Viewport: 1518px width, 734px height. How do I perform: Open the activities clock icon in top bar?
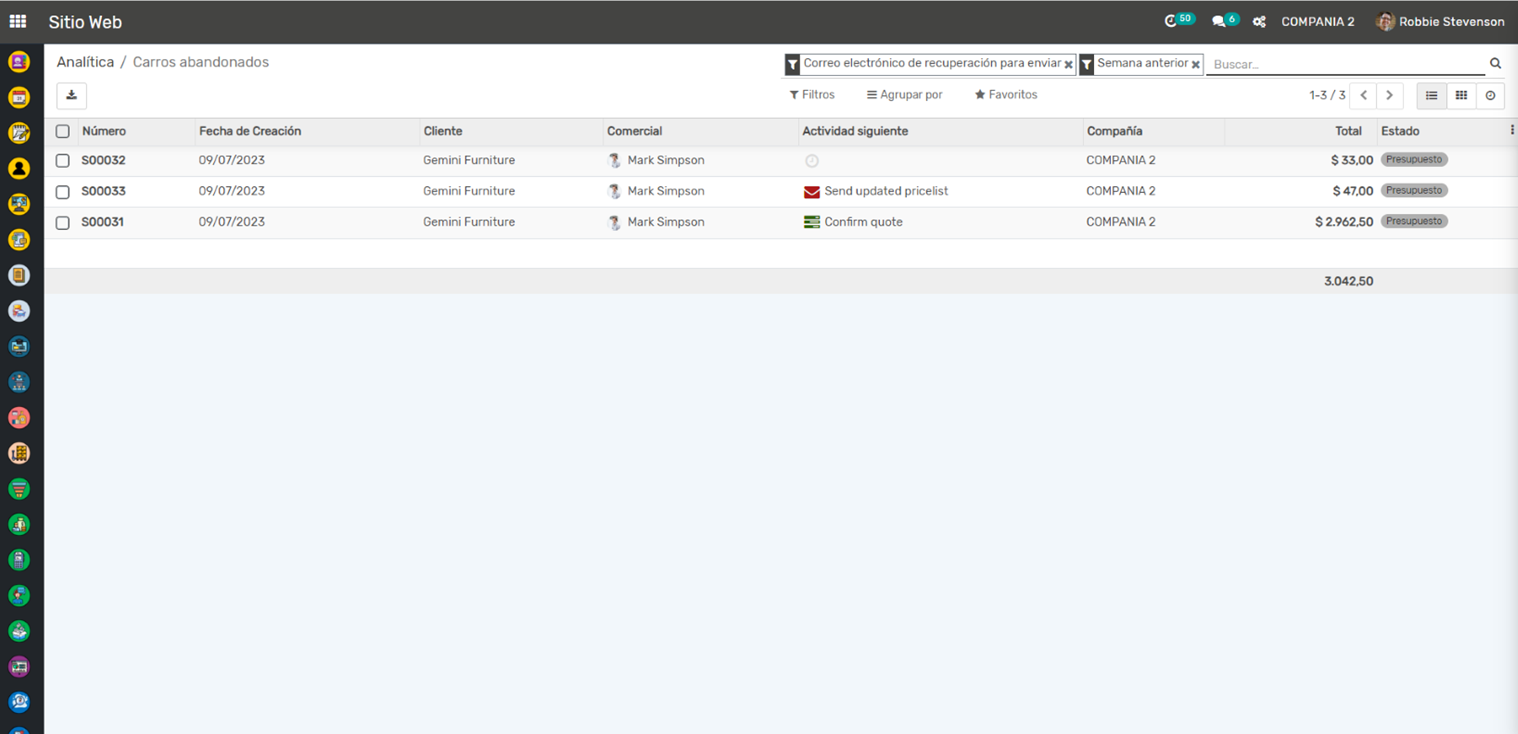pyautogui.click(x=1171, y=21)
